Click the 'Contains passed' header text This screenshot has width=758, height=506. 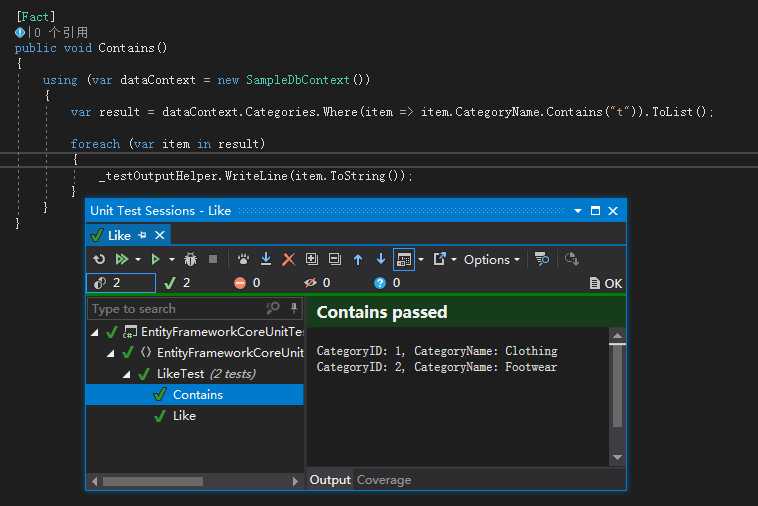[x=382, y=312]
